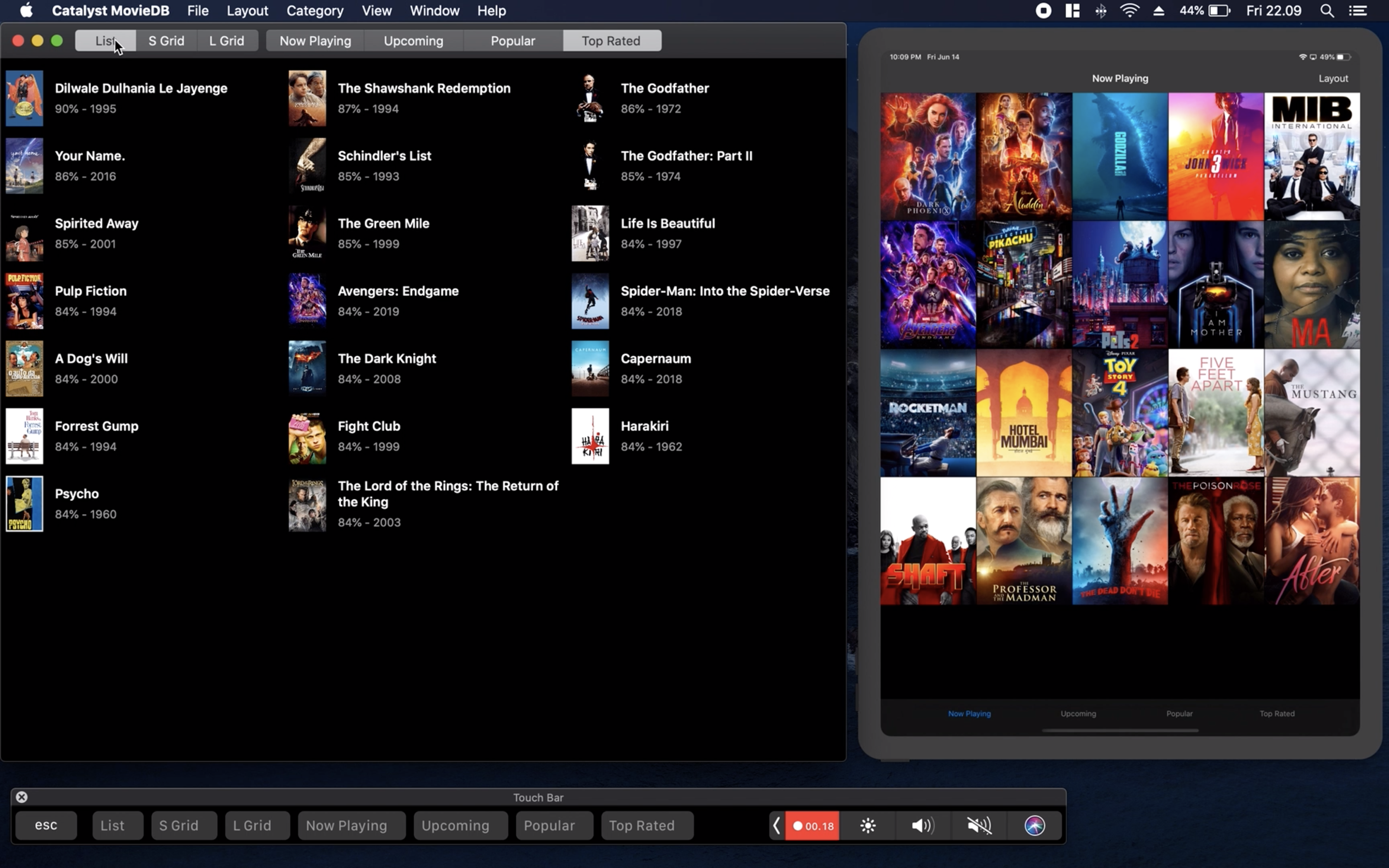The image size is (1389, 868).
Task: Select Upcoming tab on the iPad
Action: pos(1078,713)
